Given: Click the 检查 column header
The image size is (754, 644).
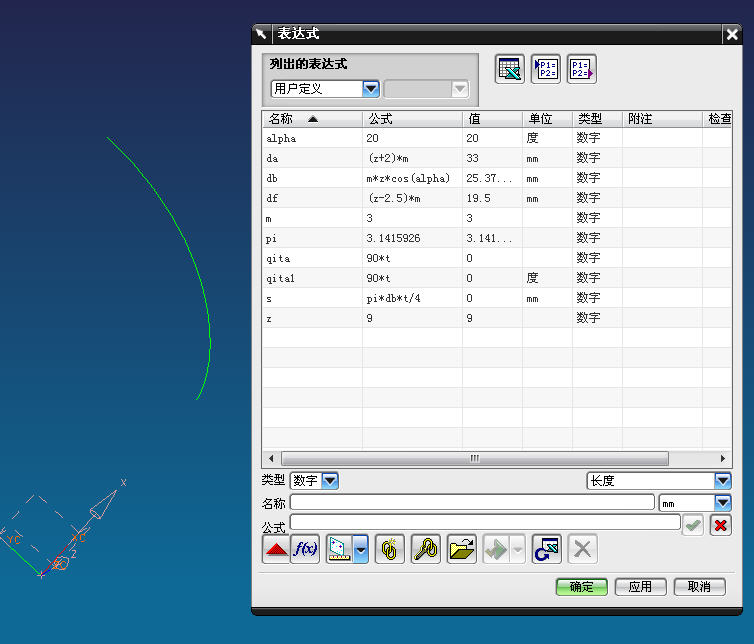Looking at the screenshot, I should pos(719,119).
